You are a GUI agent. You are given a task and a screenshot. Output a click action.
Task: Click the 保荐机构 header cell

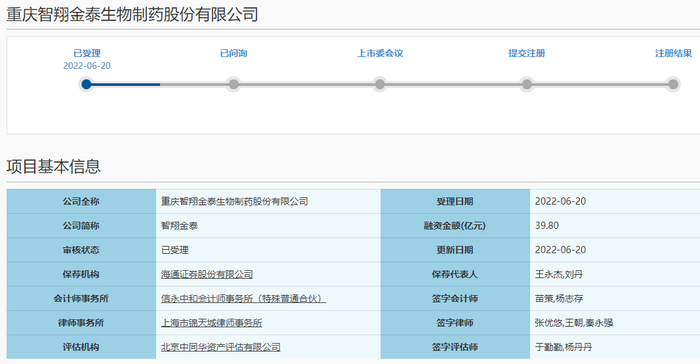[x=81, y=274]
